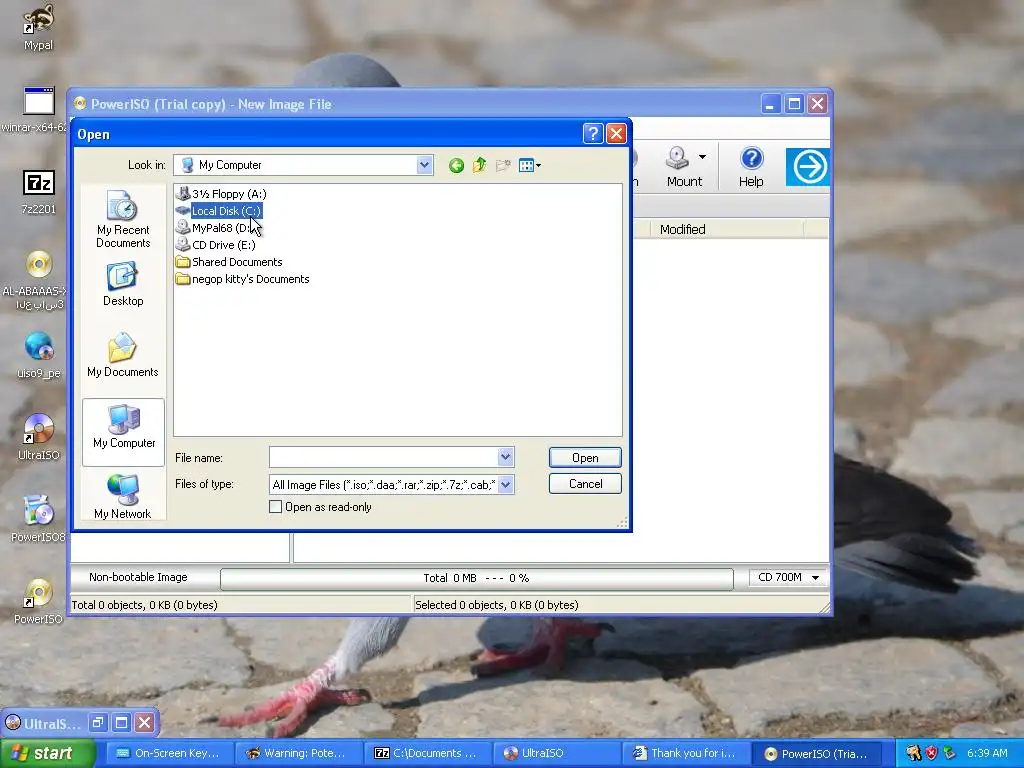Open the Mypal desktop shortcut
1024x768 pixels.
39,27
